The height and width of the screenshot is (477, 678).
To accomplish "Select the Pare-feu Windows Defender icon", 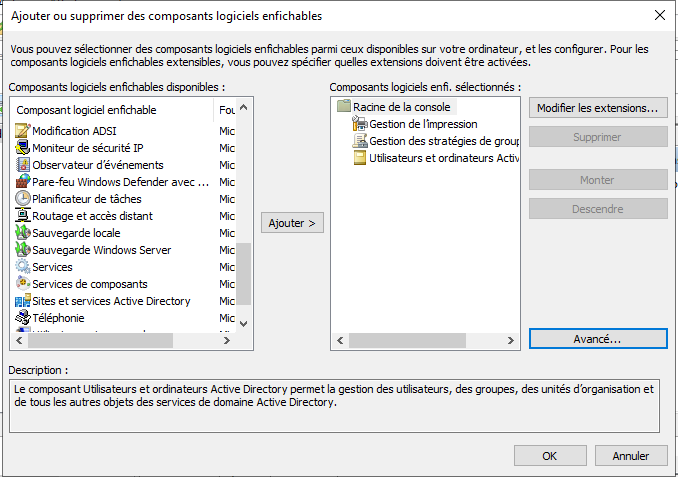I will click(x=23, y=182).
